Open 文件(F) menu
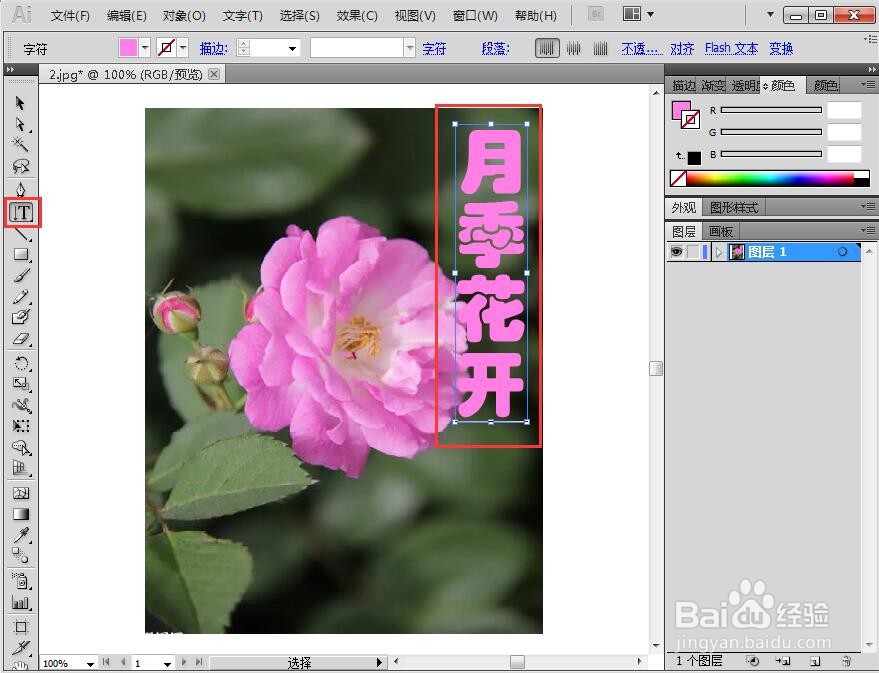Viewport: 879px width, 673px height. pos(70,16)
